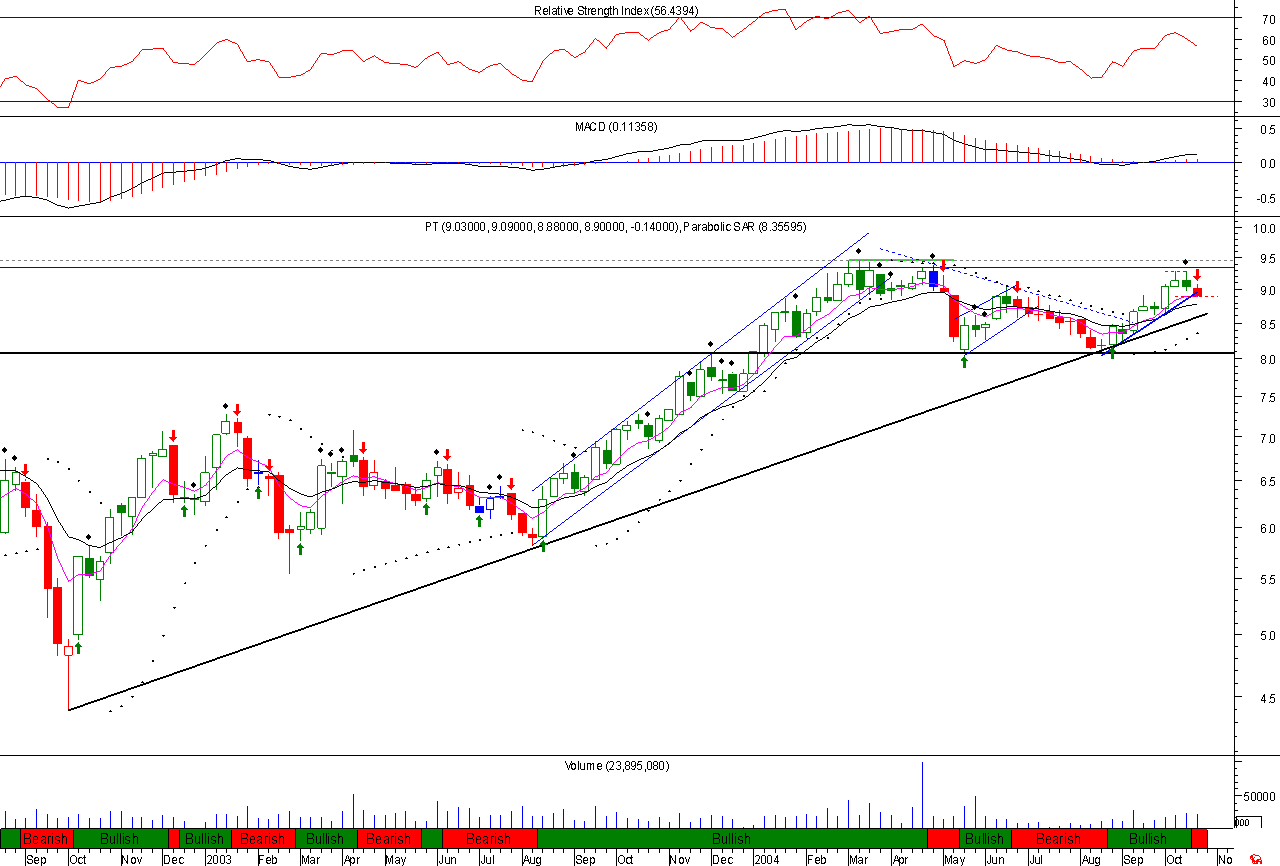
Task: Click the red Parabolic SAR logo icon
Action: (1256, 859)
